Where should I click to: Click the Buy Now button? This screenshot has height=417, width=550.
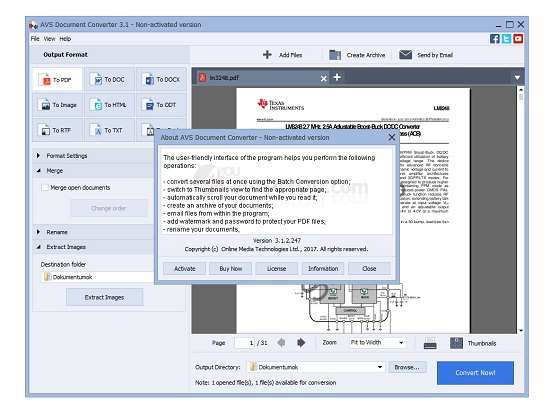click(x=230, y=269)
